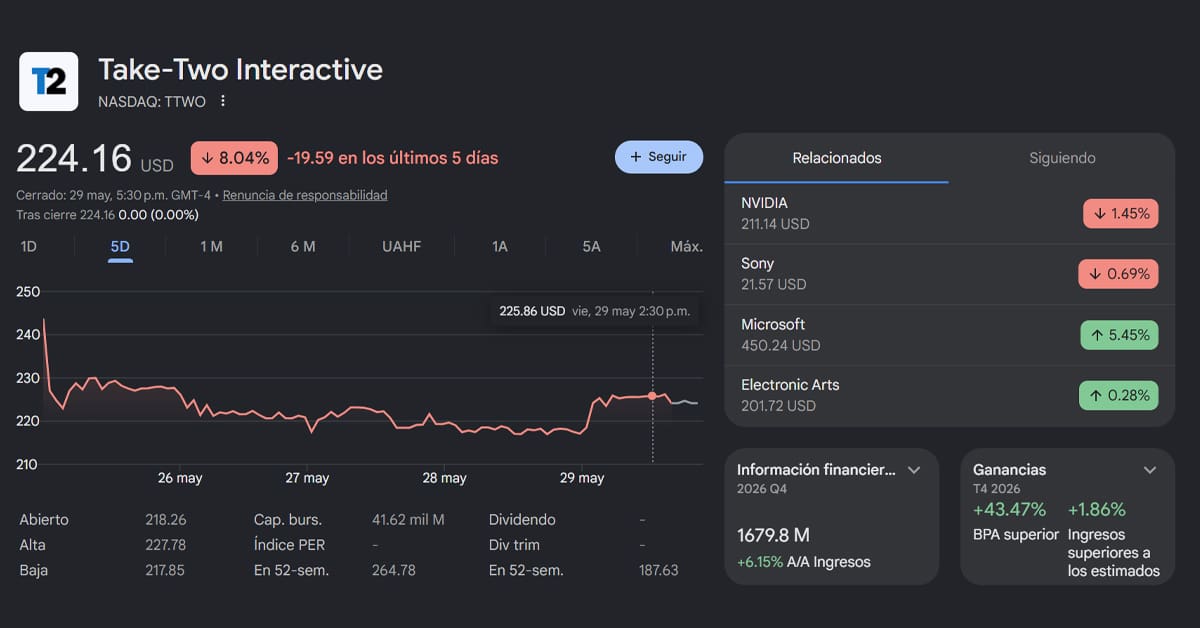The height and width of the screenshot is (628, 1200).
Task: Click NVIDIA's 1.45% down badge
Action: (1120, 213)
